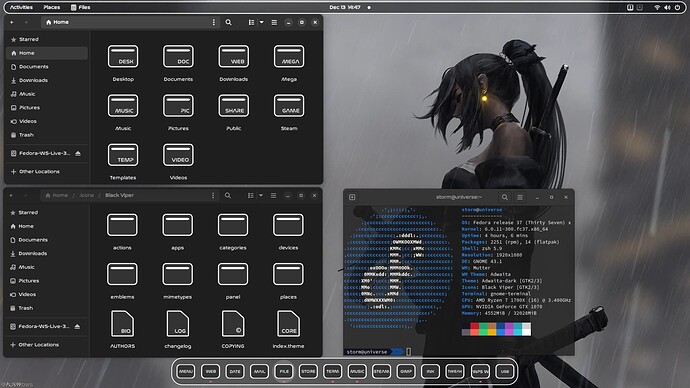Viewport: 690px width, 388px height.
Task: Launch the GIMP icon in the dock
Action: [x=406, y=372]
